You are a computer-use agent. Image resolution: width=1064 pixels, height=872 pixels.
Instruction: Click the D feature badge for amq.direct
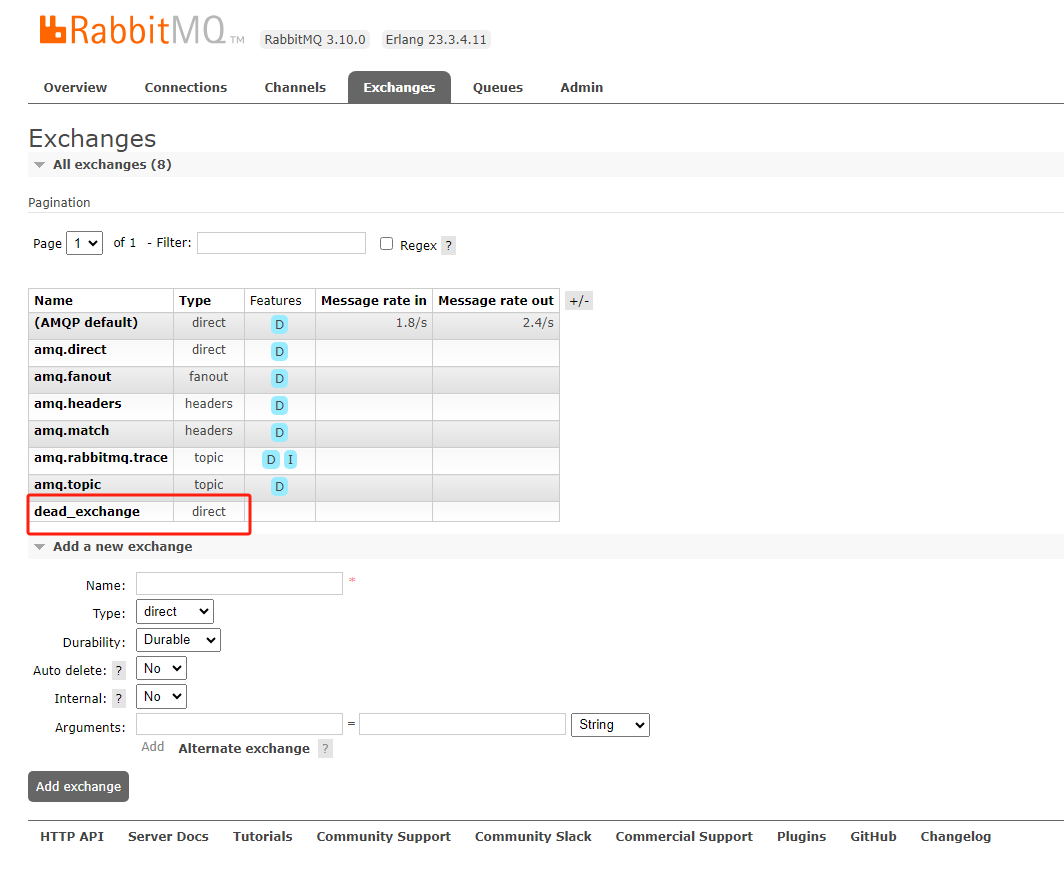point(279,352)
